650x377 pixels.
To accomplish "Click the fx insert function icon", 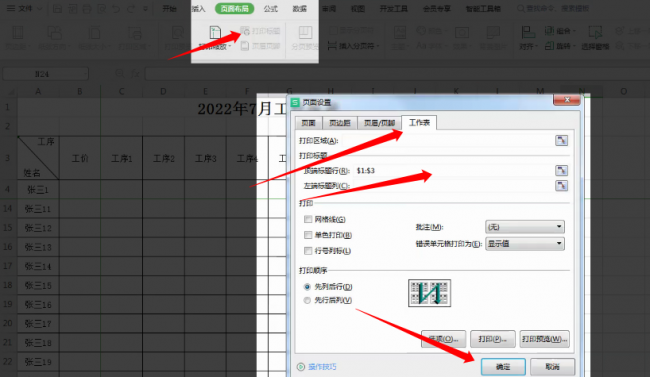I will coord(135,74).
